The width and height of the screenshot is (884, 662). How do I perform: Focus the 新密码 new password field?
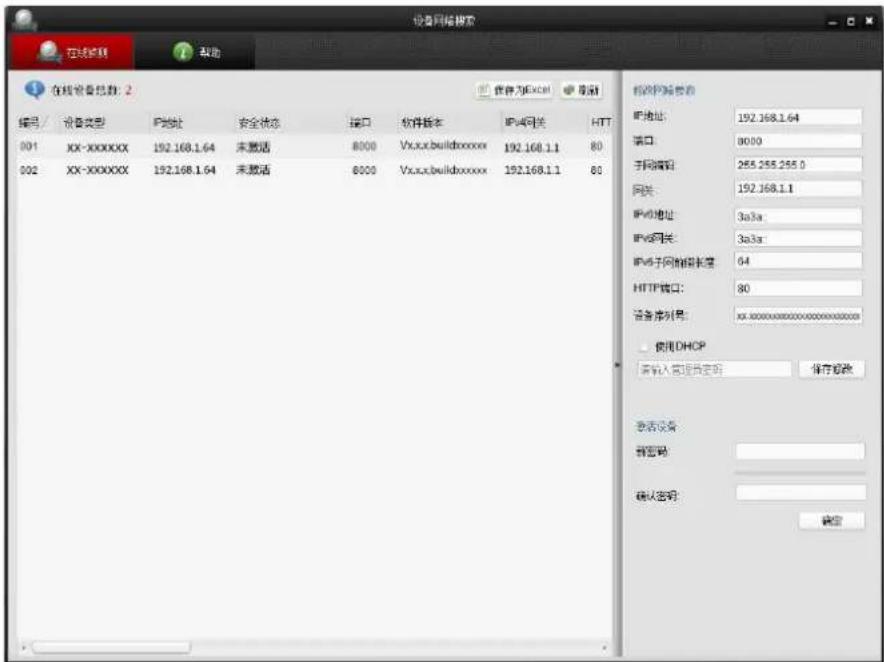click(x=800, y=451)
